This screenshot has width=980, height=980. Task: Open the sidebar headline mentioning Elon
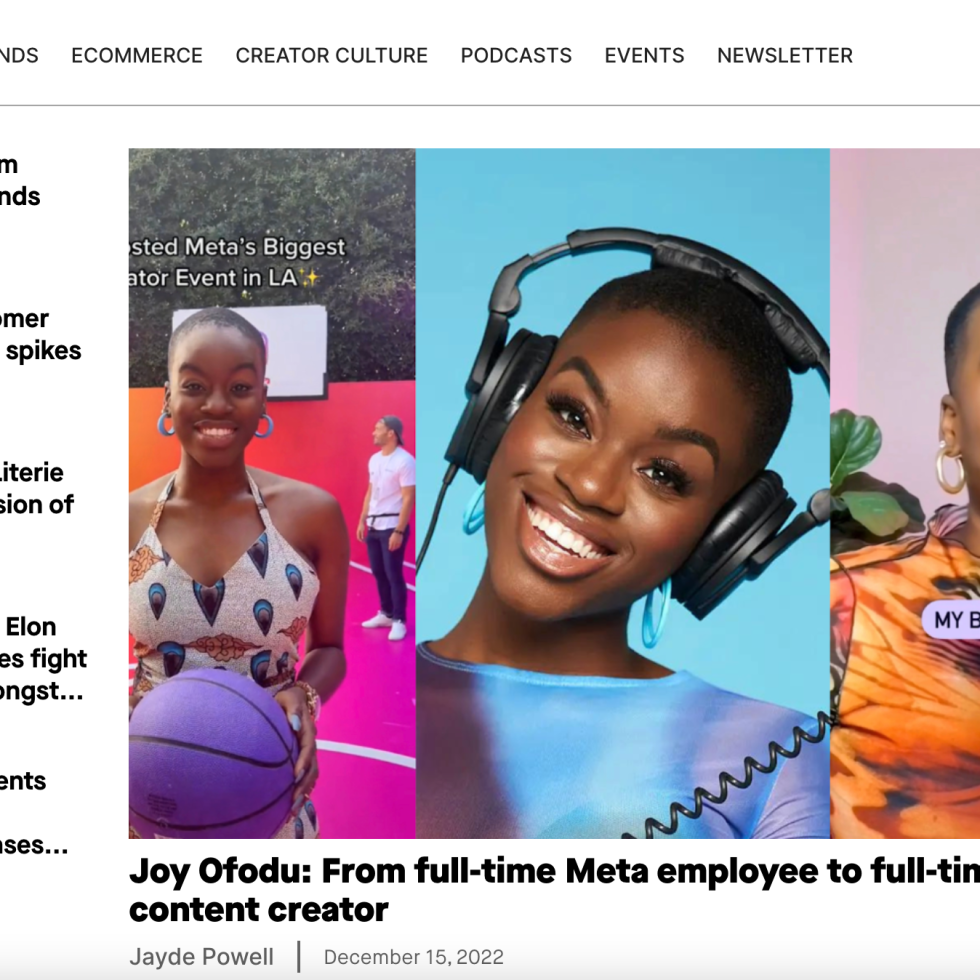[42, 659]
